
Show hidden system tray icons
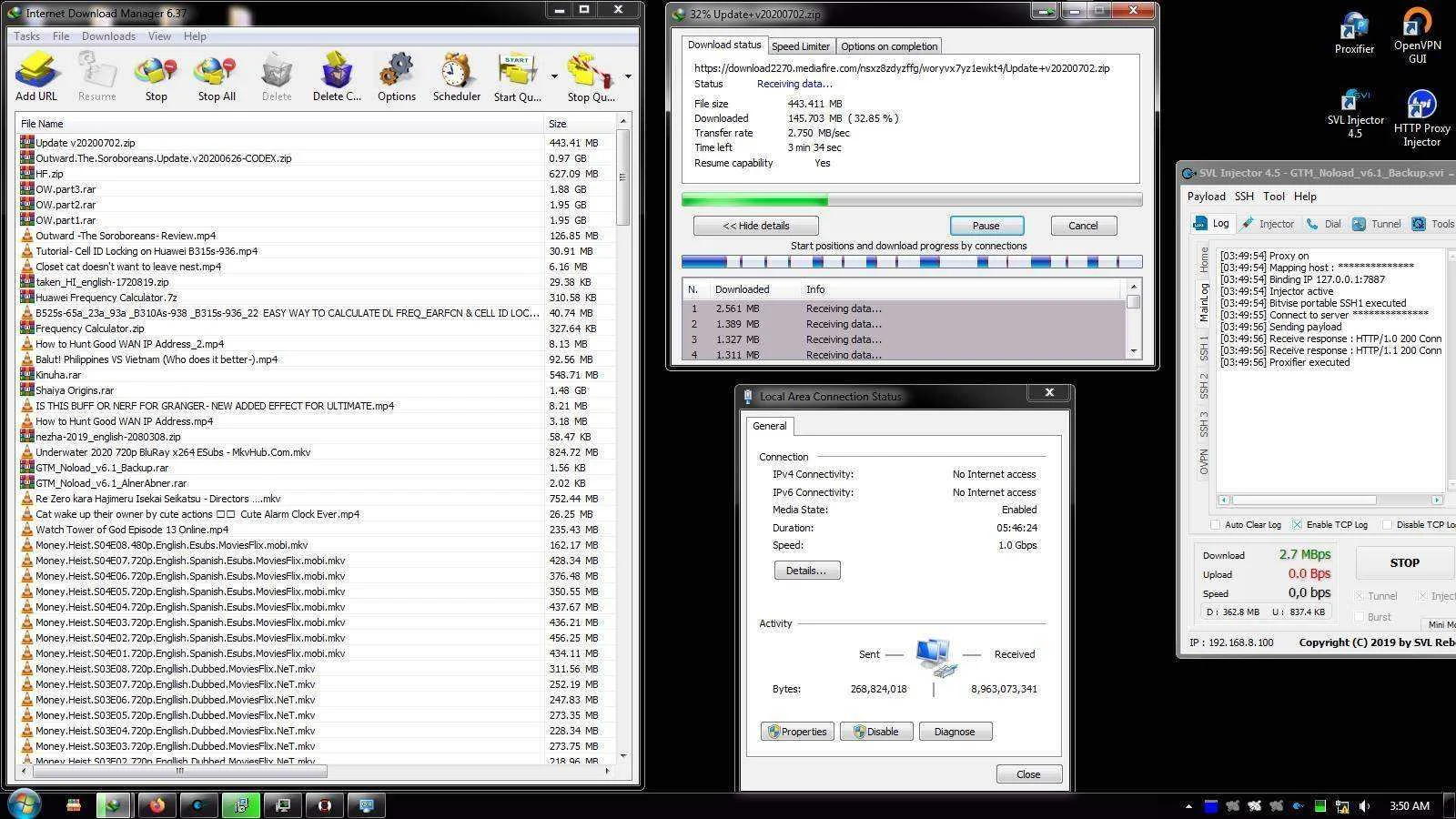click(1188, 806)
